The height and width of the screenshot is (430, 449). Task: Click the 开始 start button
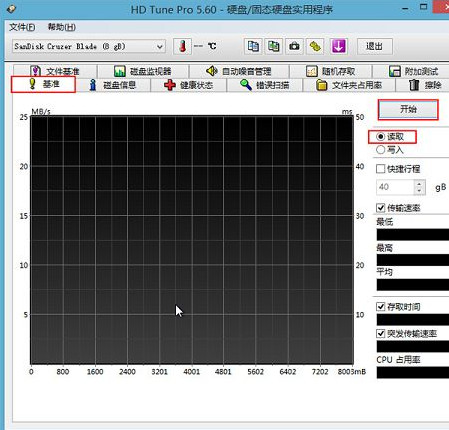(x=408, y=109)
